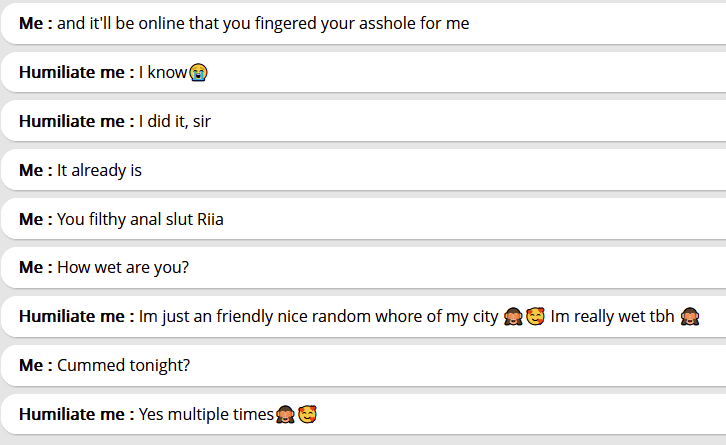The height and width of the screenshot is (445, 726).
Task: Click "Humiliate me" name beside "I did it, sir"
Action: pos(72,121)
